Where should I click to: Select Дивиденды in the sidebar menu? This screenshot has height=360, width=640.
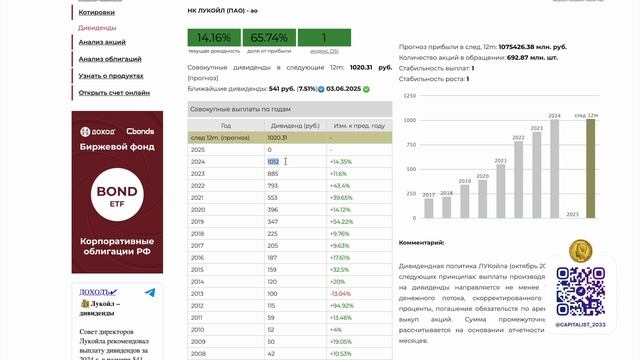(x=97, y=28)
